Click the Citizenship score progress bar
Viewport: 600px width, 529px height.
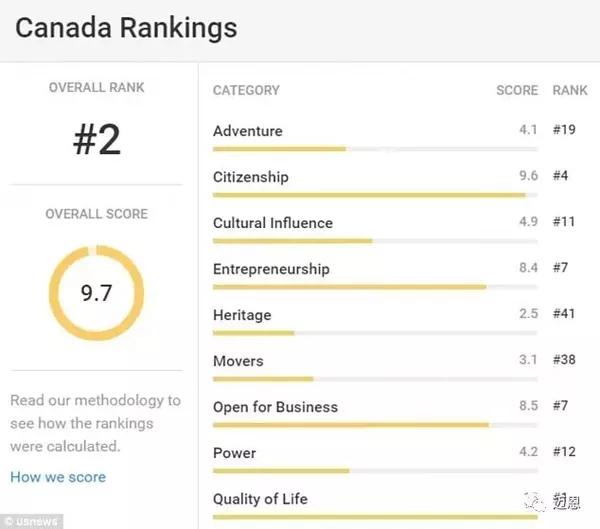click(375, 195)
